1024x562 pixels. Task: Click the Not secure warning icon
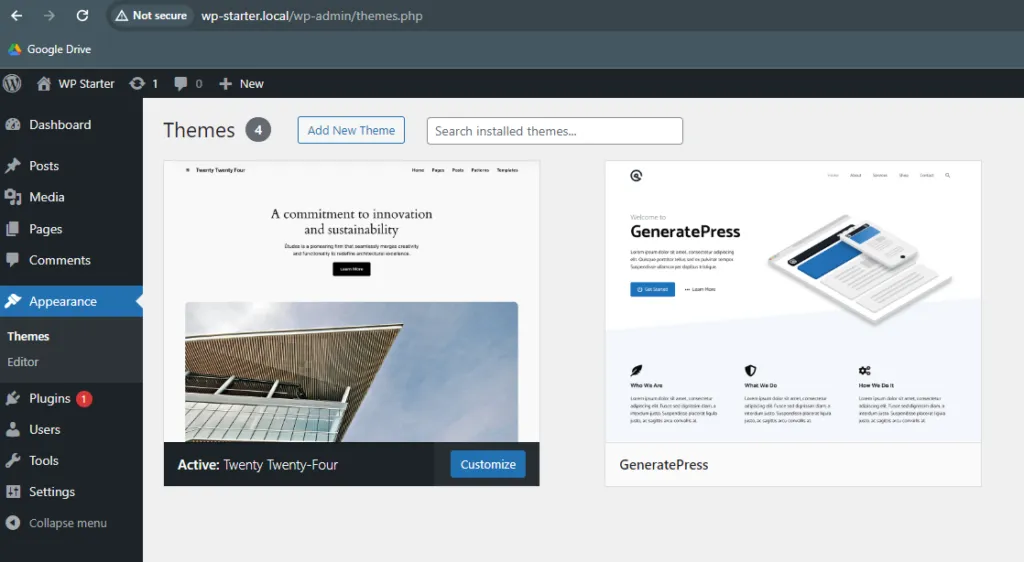tap(121, 16)
